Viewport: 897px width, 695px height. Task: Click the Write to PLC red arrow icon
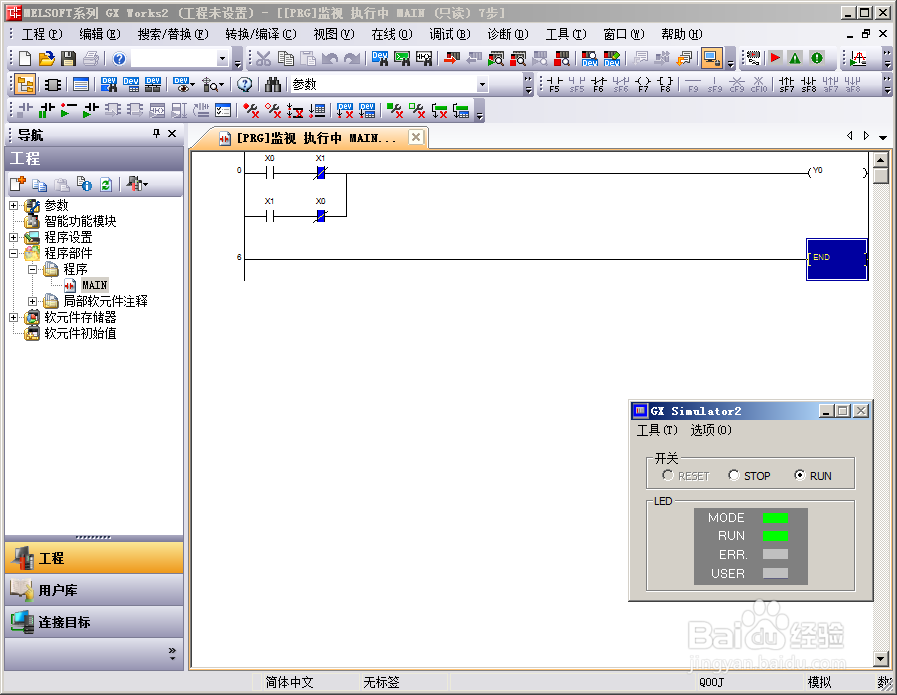pos(452,58)
